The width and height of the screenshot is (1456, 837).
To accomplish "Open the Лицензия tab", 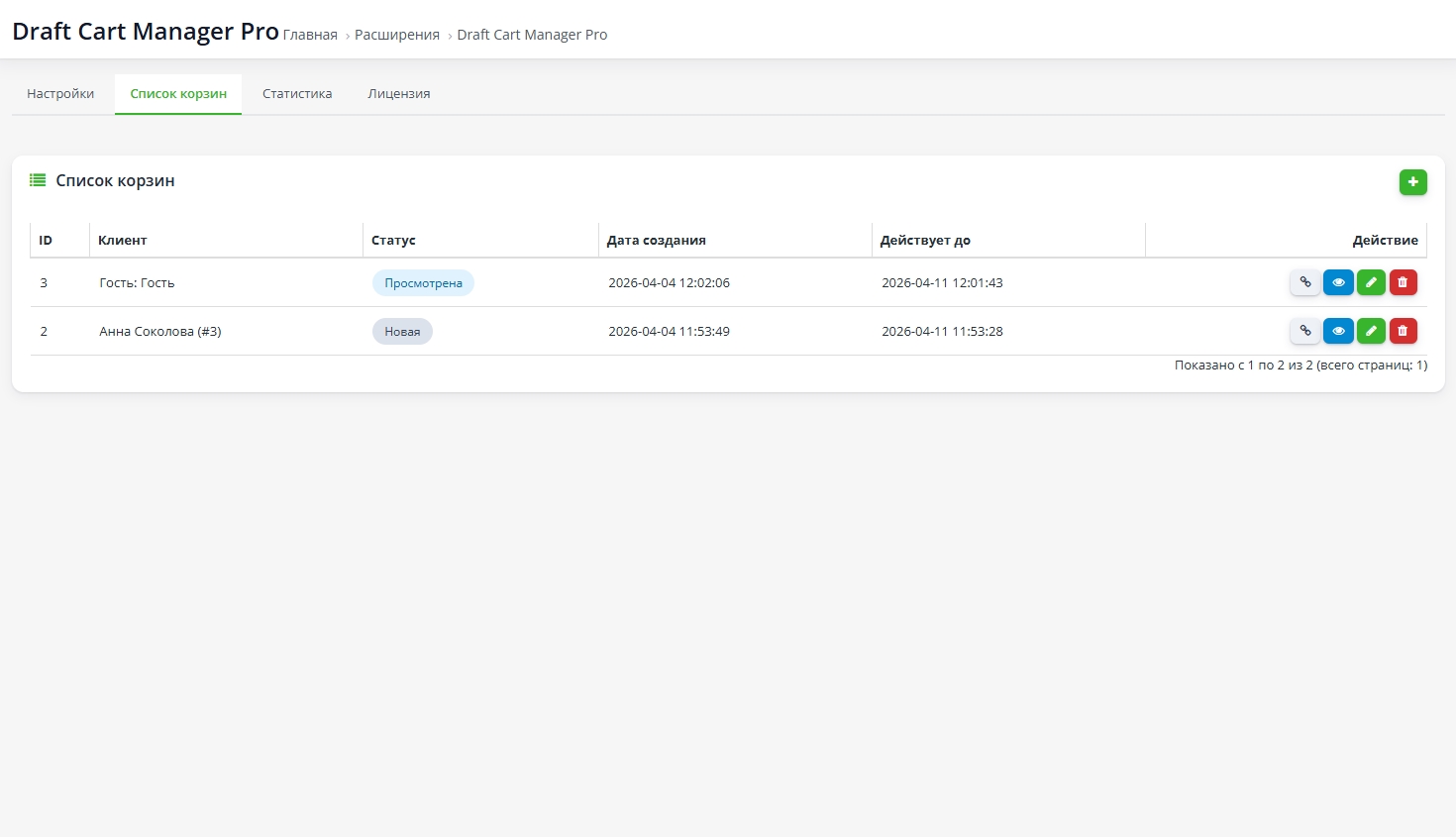I will pos(398,94).
